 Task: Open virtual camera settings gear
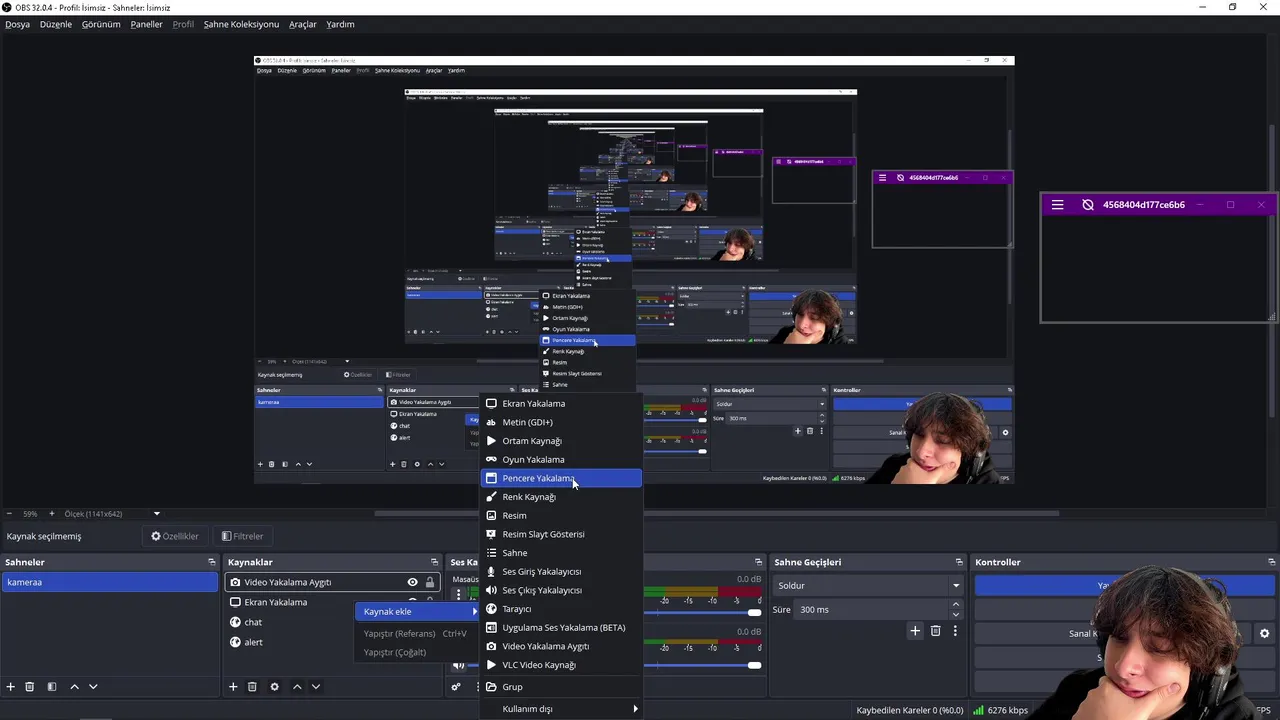coord(1264,633)
